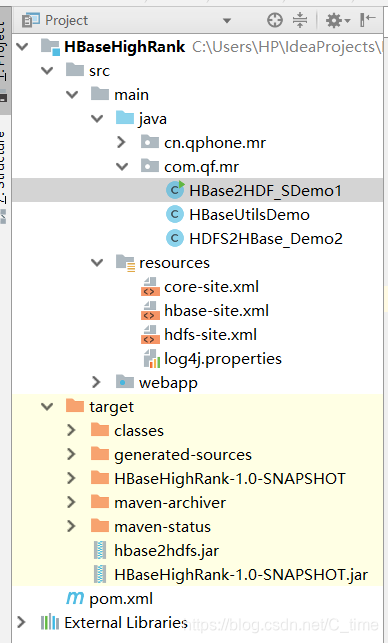
Task: Select the main folder label
Action: (131, 95)
